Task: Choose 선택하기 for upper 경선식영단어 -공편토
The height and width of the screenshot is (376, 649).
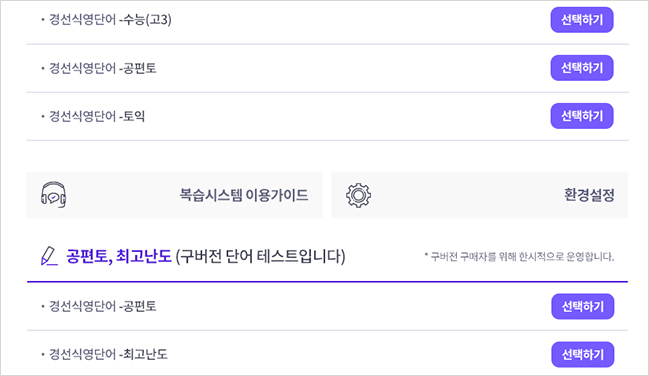Action: (582, 68)
